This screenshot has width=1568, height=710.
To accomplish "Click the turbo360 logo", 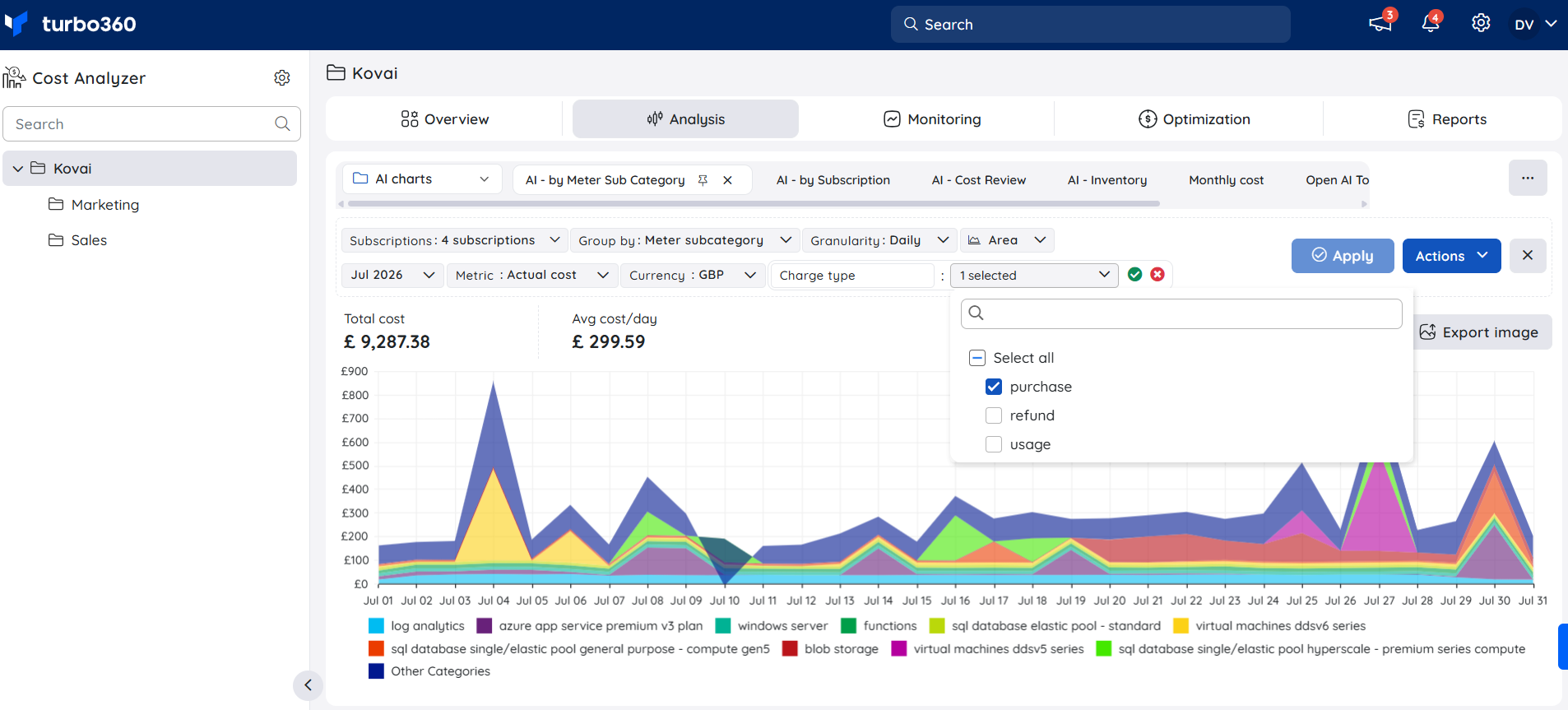I will (x=70, y=24).
